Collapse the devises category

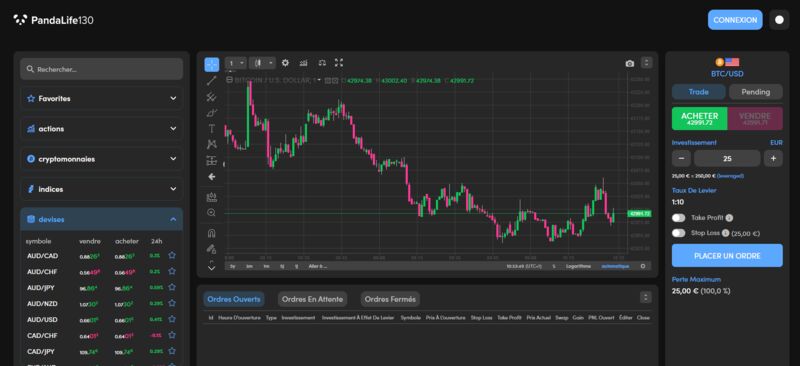102,219
